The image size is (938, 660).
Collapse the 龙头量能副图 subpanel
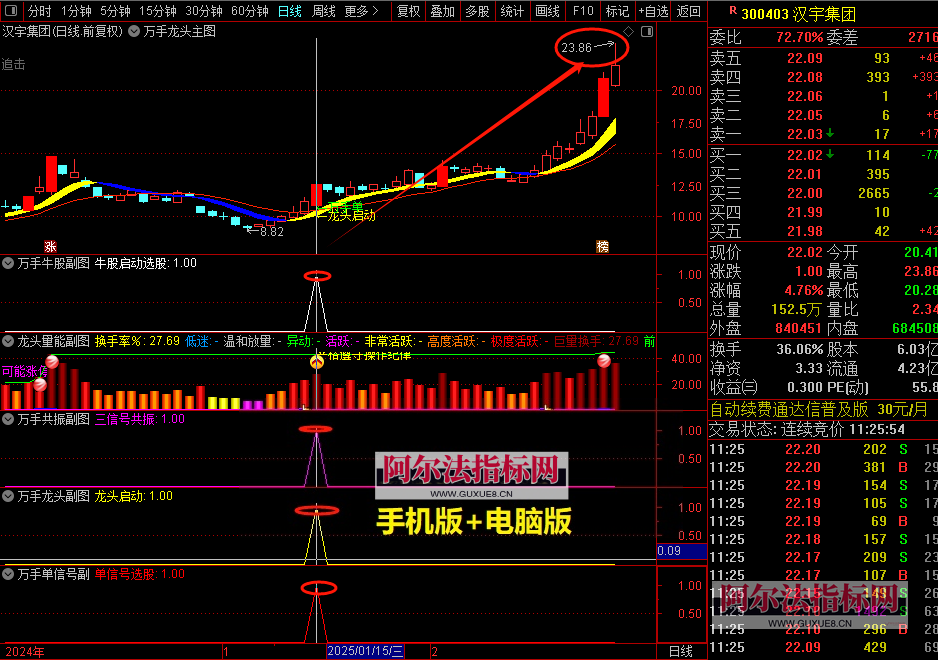(x=7, y=339)
